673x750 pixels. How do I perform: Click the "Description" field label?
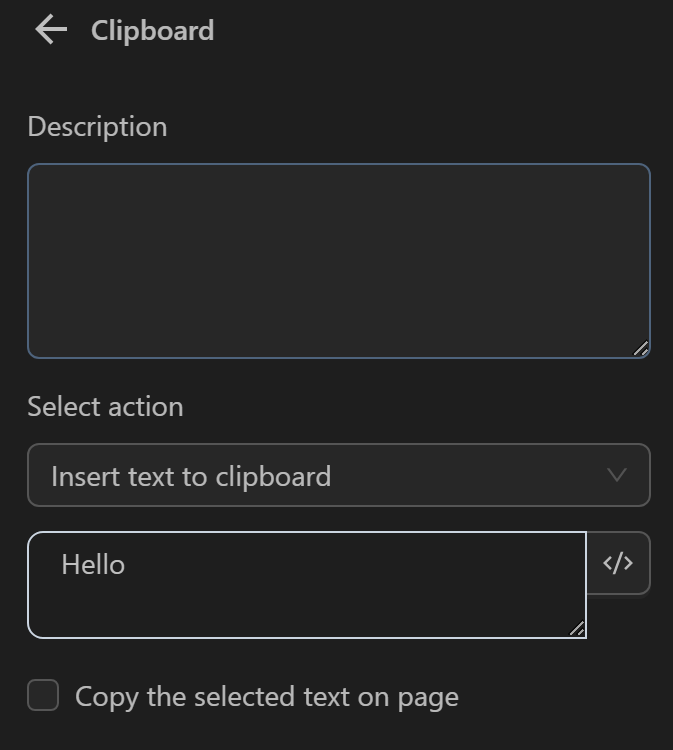(x=97, y=127)
